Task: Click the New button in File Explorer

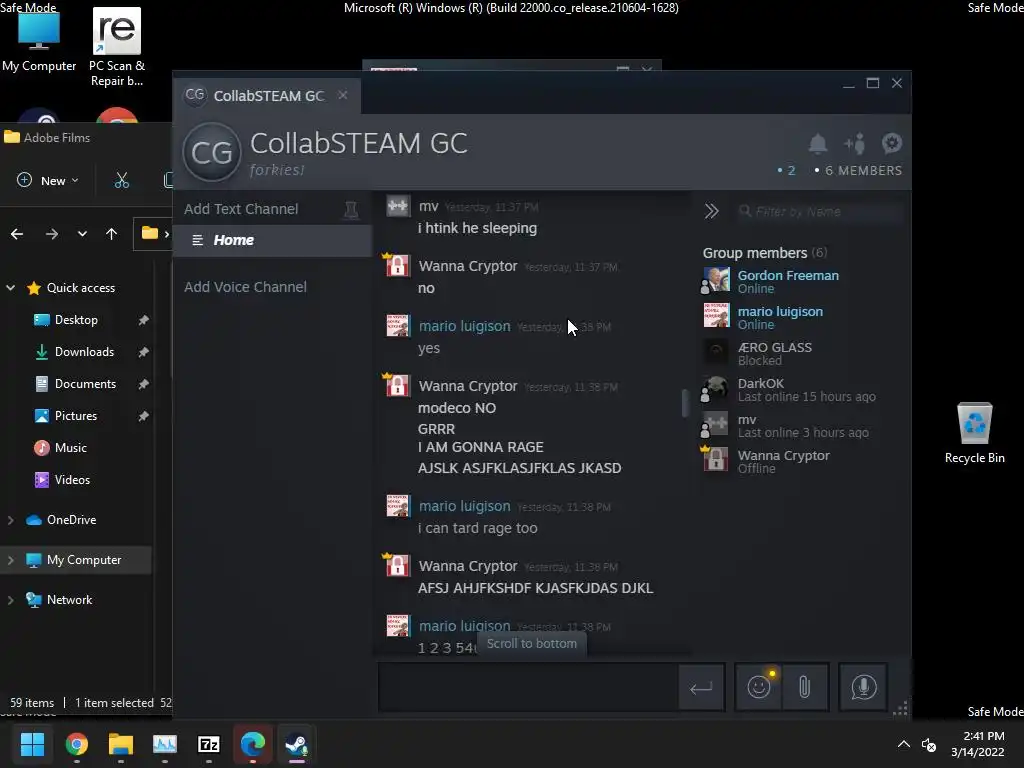Action: pyautogui.click(x=48, y=180)
